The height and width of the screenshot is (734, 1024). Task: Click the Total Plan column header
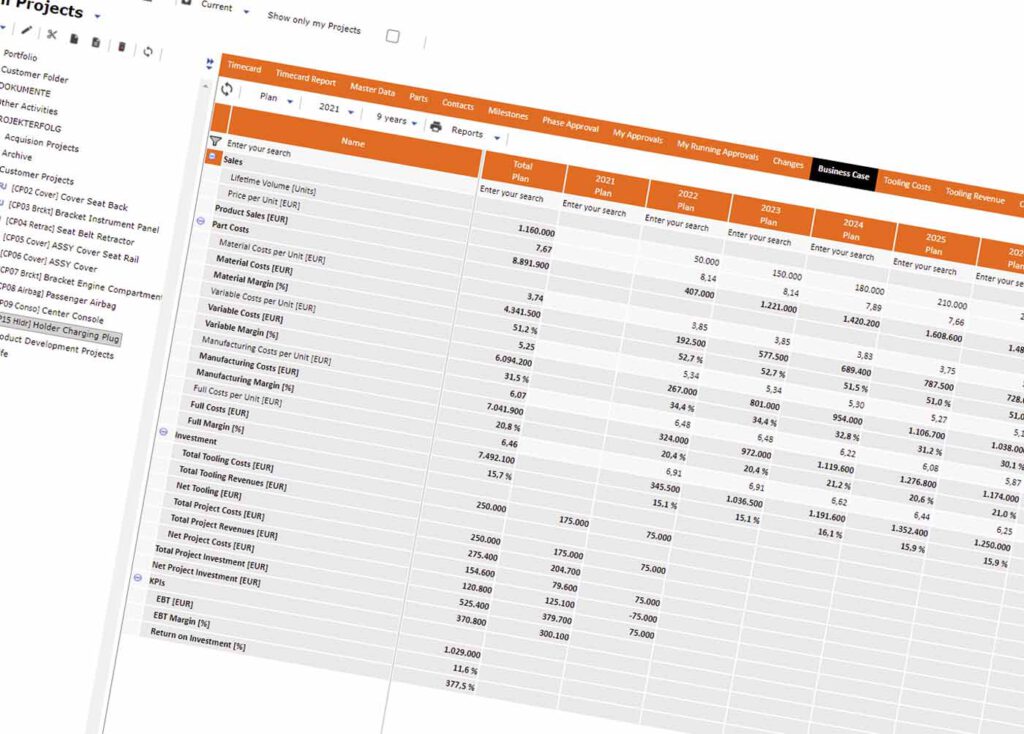(x=521, y=172)
